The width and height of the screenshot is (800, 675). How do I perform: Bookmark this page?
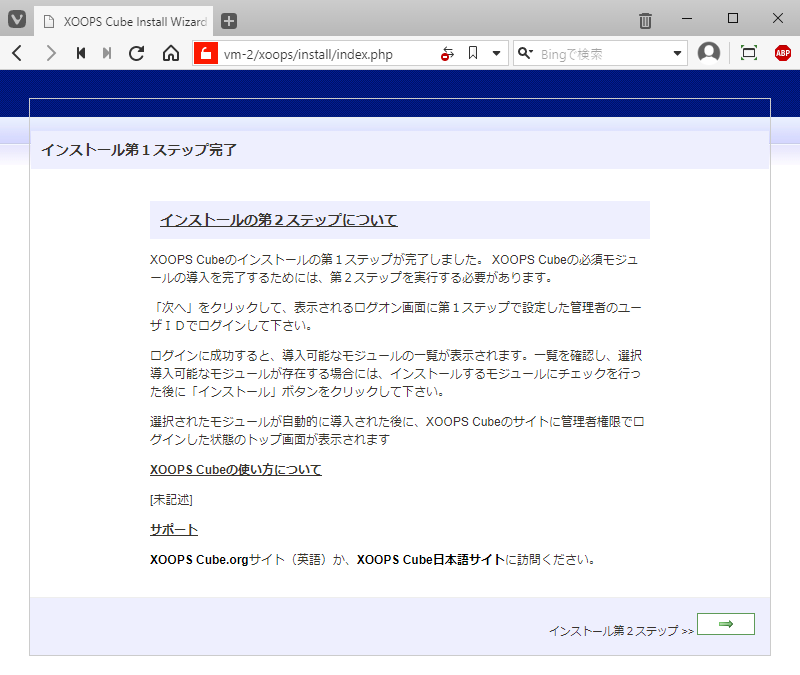pos(473,53)
